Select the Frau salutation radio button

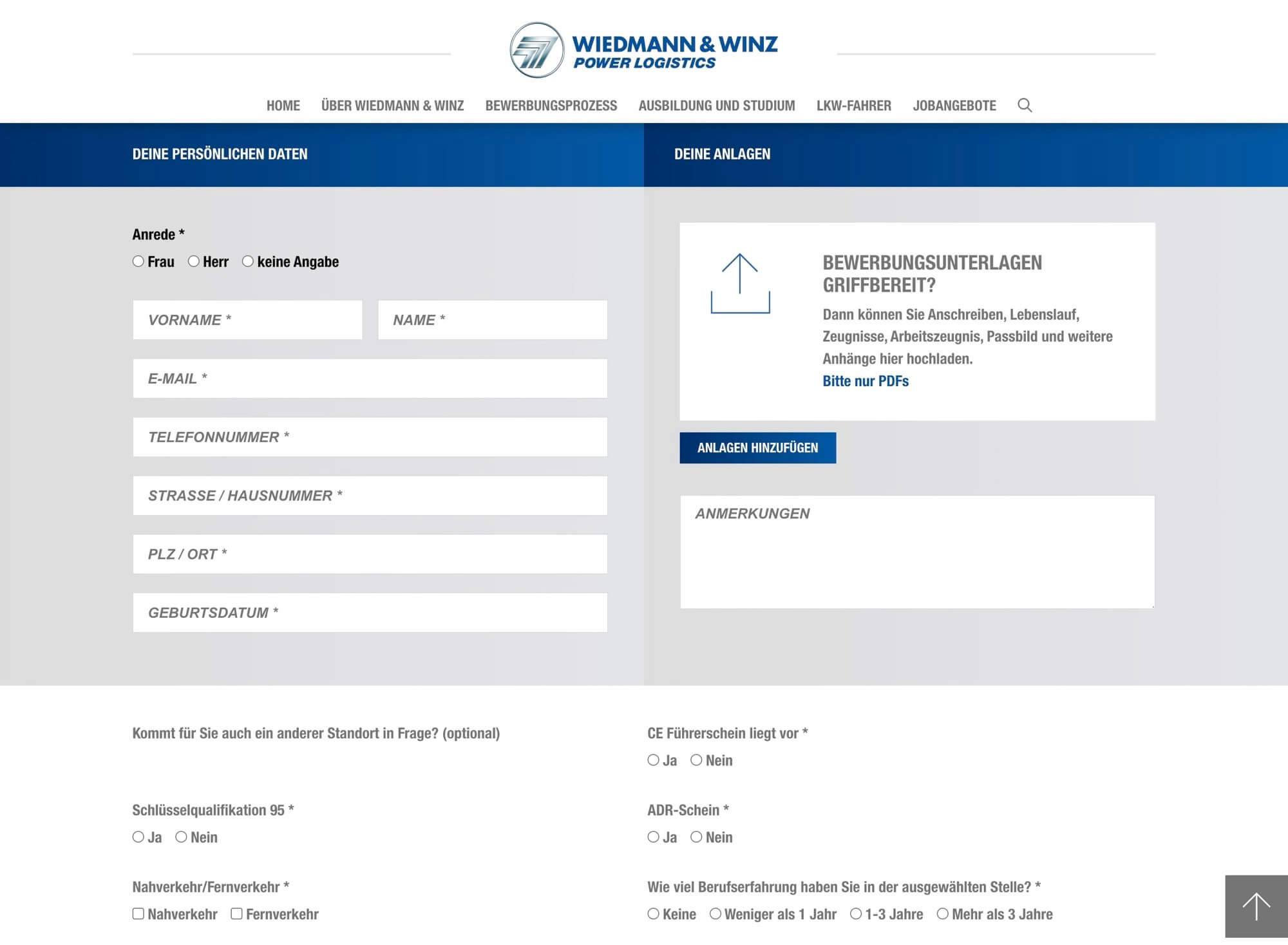coord(138,261)
